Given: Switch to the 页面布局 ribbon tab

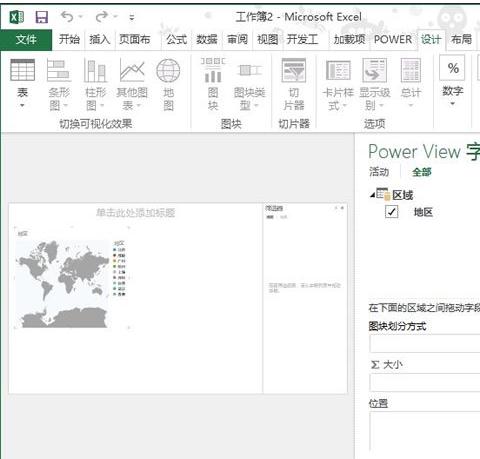Looking at the screenshot, I should coord(135,40).
